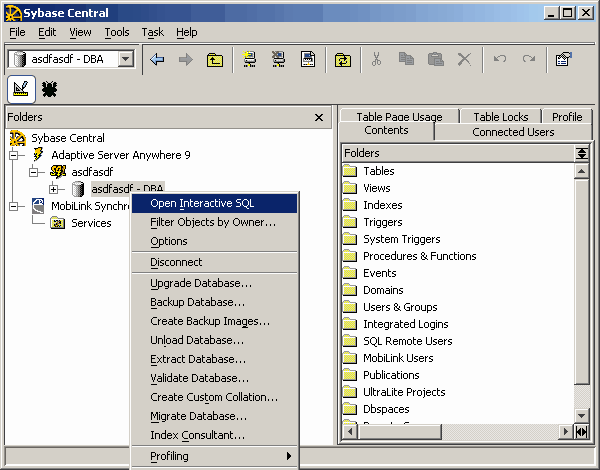This screenshot has height=470, width=600.
Task: Click the Tables folder icon
Action: pyautogui.click(x=350, y=171)
